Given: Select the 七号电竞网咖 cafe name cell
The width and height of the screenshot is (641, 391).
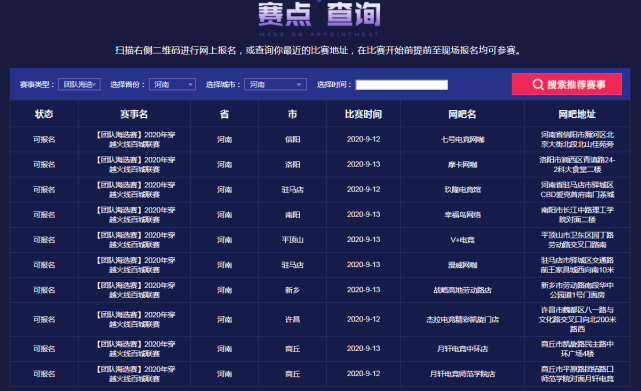Looking at the screenshot, I should coord(462,139).
